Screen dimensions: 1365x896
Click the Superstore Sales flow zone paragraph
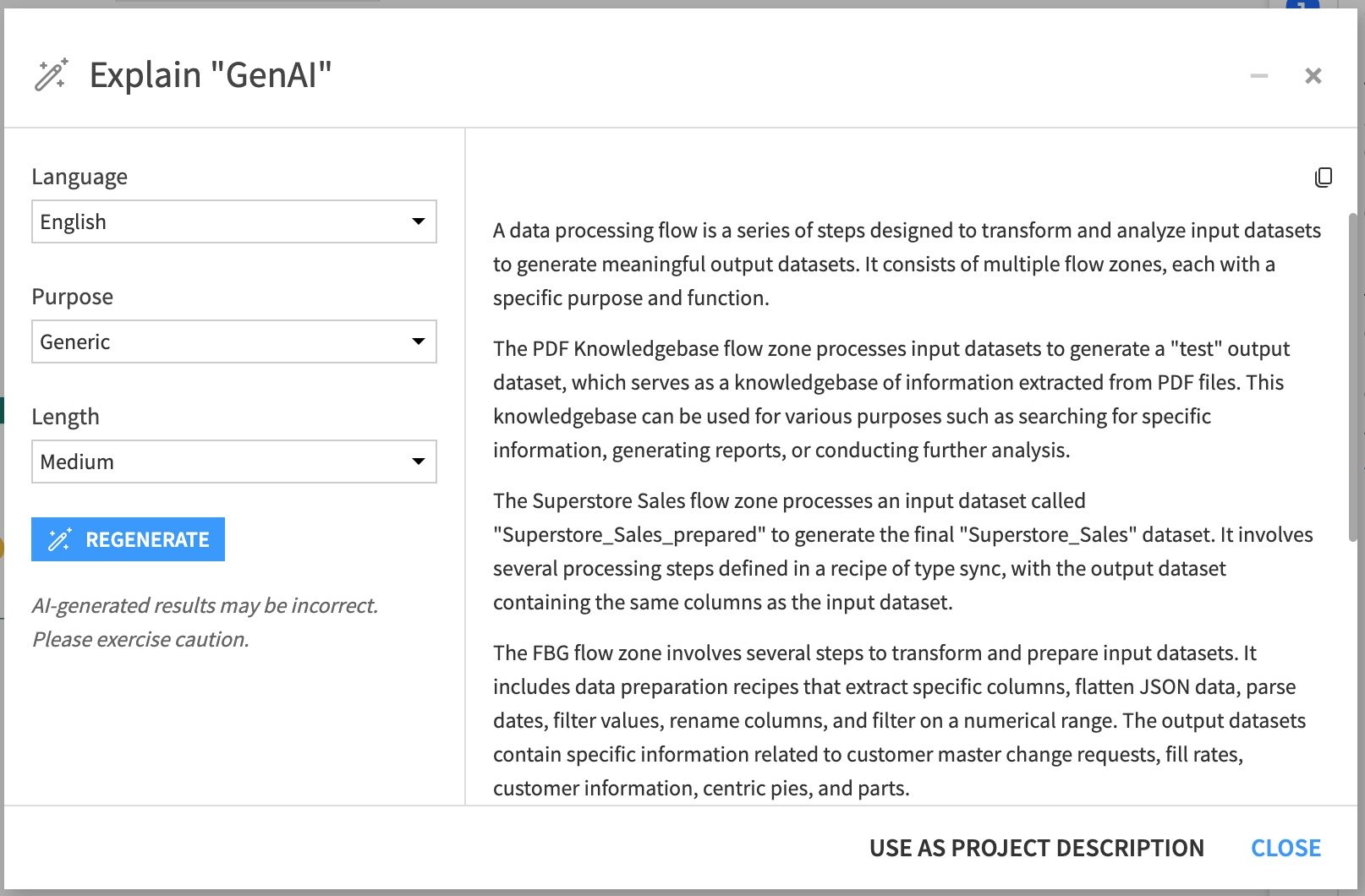click(902, 551)
